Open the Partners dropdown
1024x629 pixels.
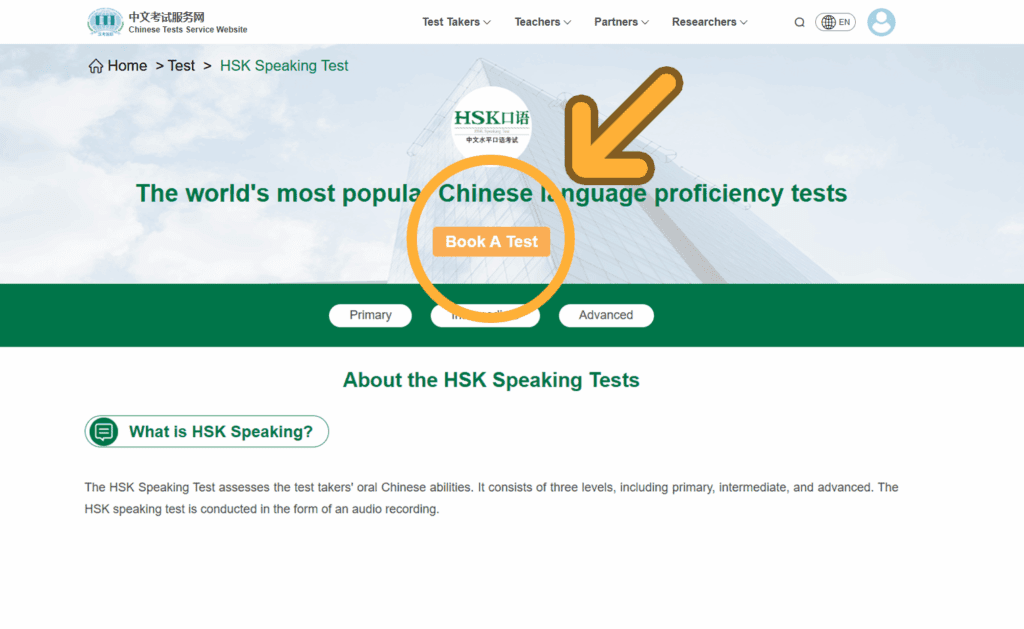(x=621, y=22)
